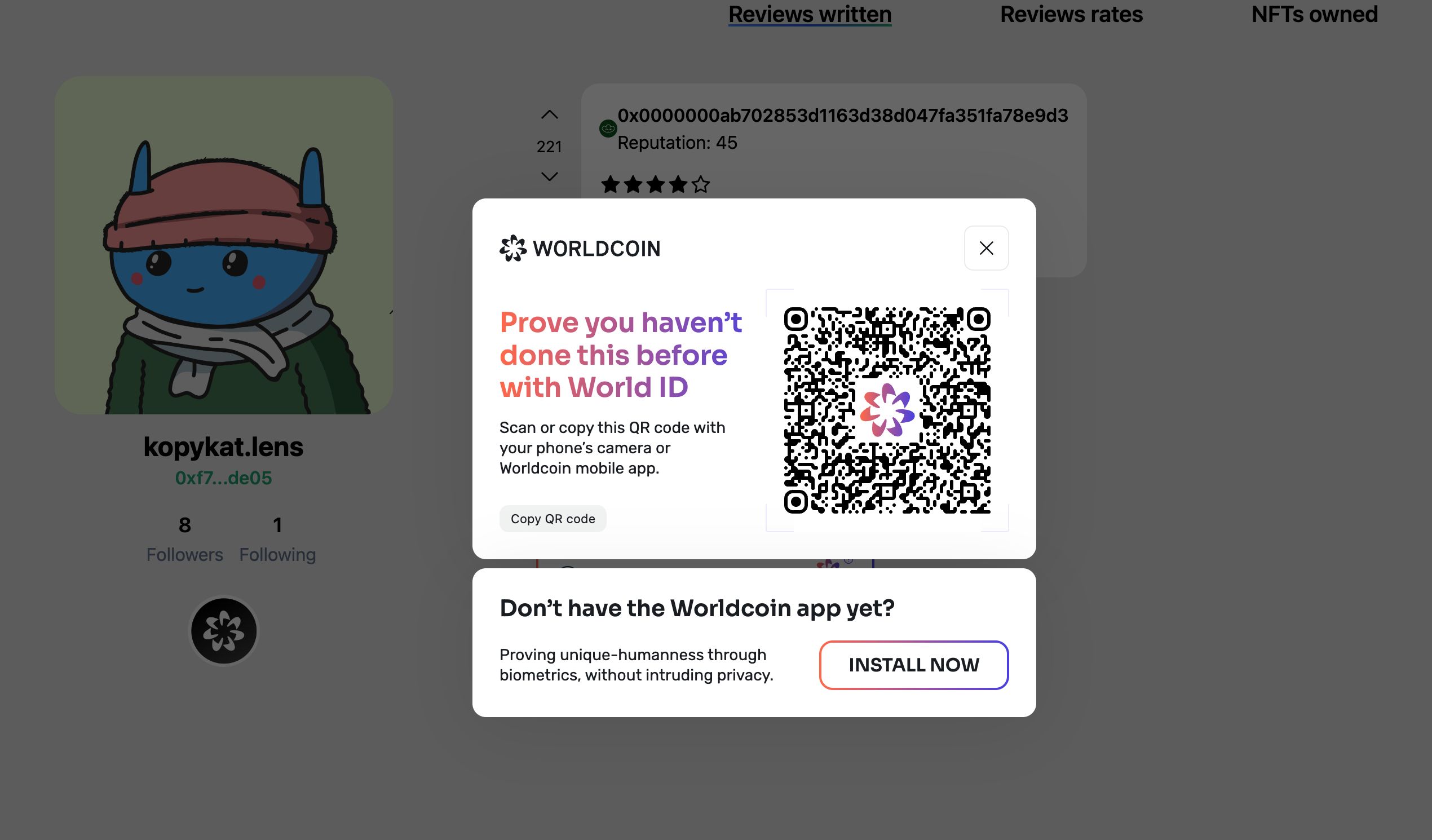Click the INSTALL NOW button
This screenshot has height=840, width=1432.
(x=914, y=665)
